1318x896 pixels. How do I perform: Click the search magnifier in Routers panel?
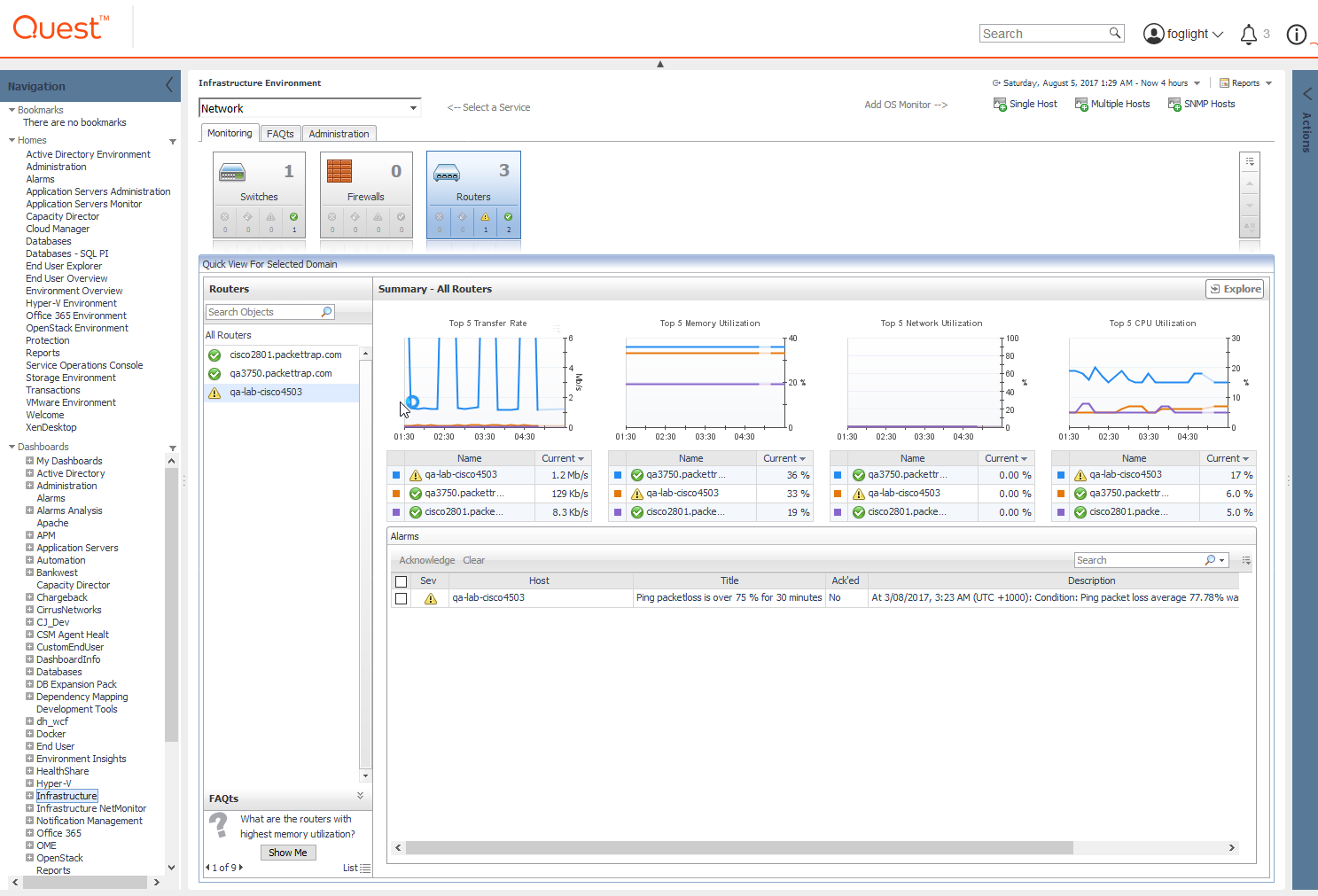(326, 312)
